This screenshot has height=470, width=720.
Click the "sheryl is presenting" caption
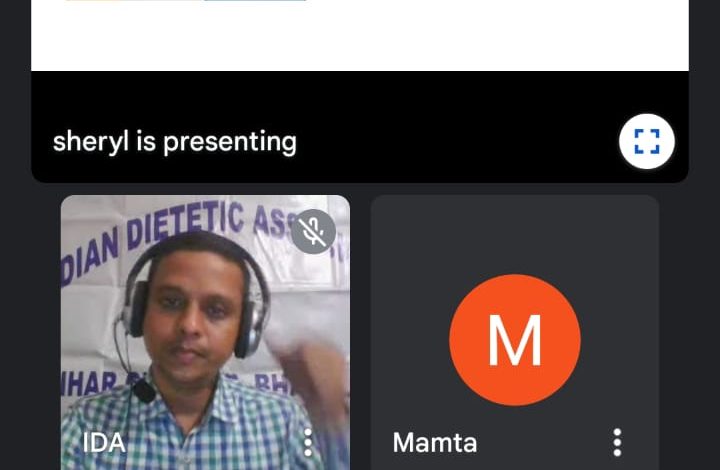[x=174, y=141]
